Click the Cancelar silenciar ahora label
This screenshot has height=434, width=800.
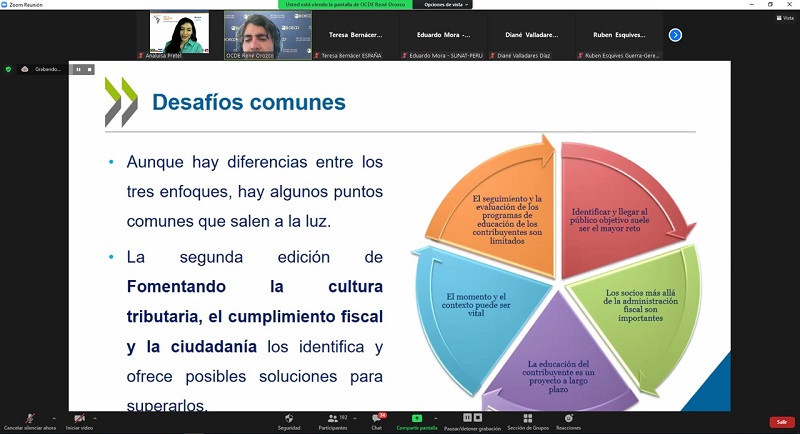pos(30,428)
